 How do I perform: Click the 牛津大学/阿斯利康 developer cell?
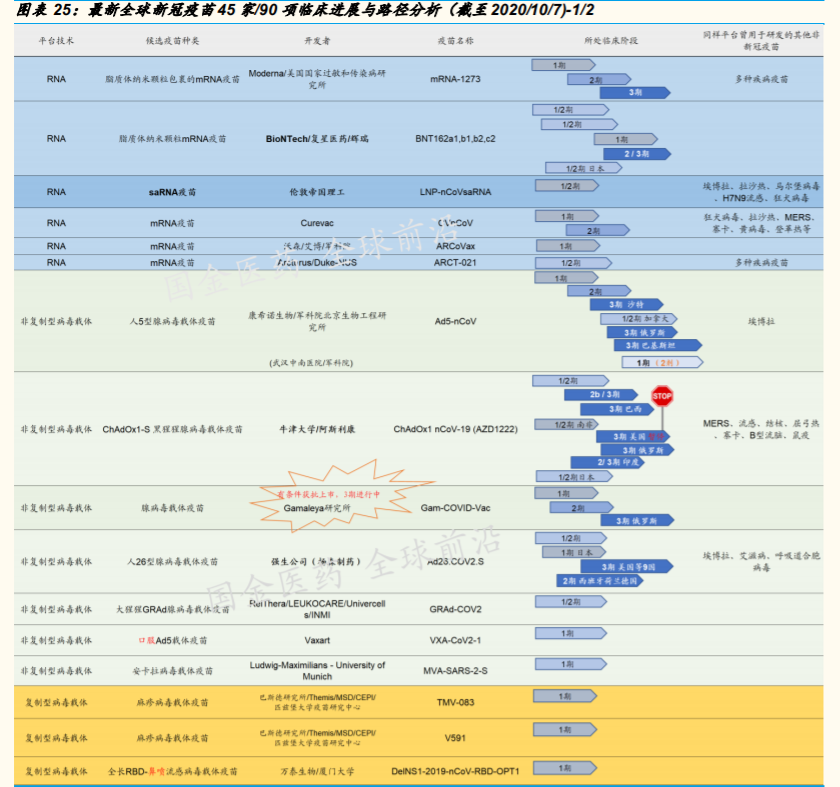(317, 429)
